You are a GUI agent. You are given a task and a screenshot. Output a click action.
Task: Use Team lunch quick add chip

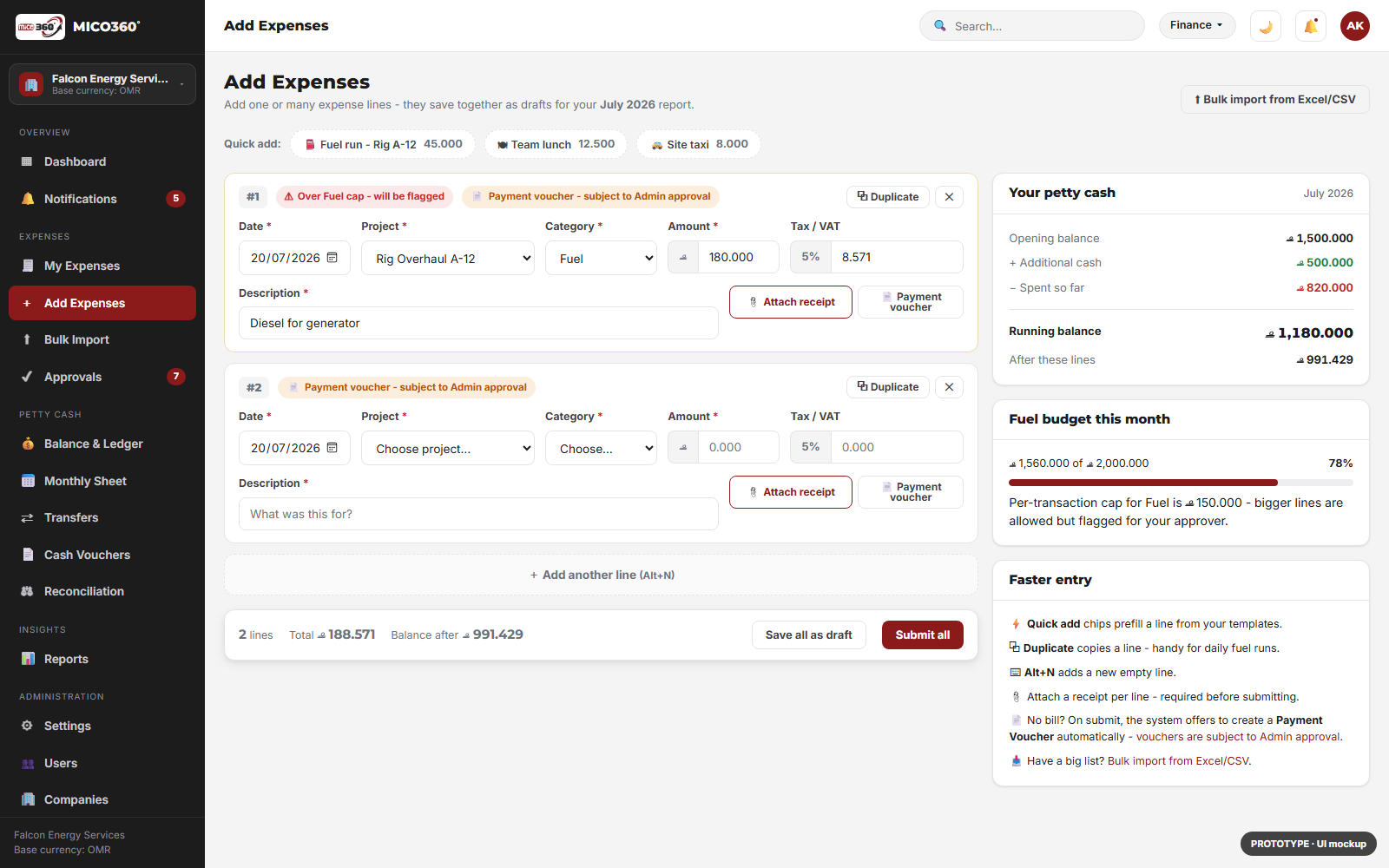click(x=556, y=144)
